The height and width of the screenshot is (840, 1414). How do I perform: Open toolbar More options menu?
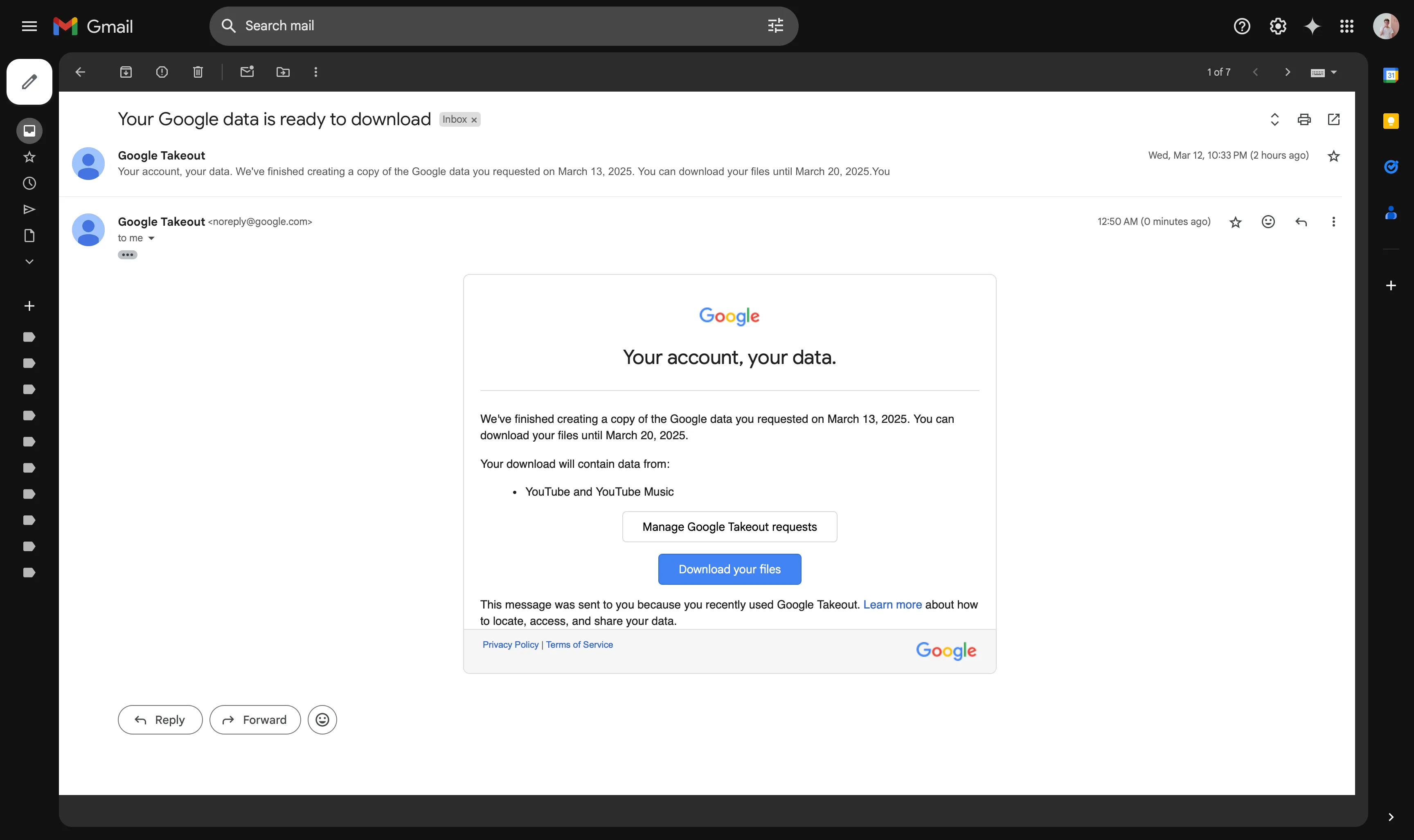point(316,72)
